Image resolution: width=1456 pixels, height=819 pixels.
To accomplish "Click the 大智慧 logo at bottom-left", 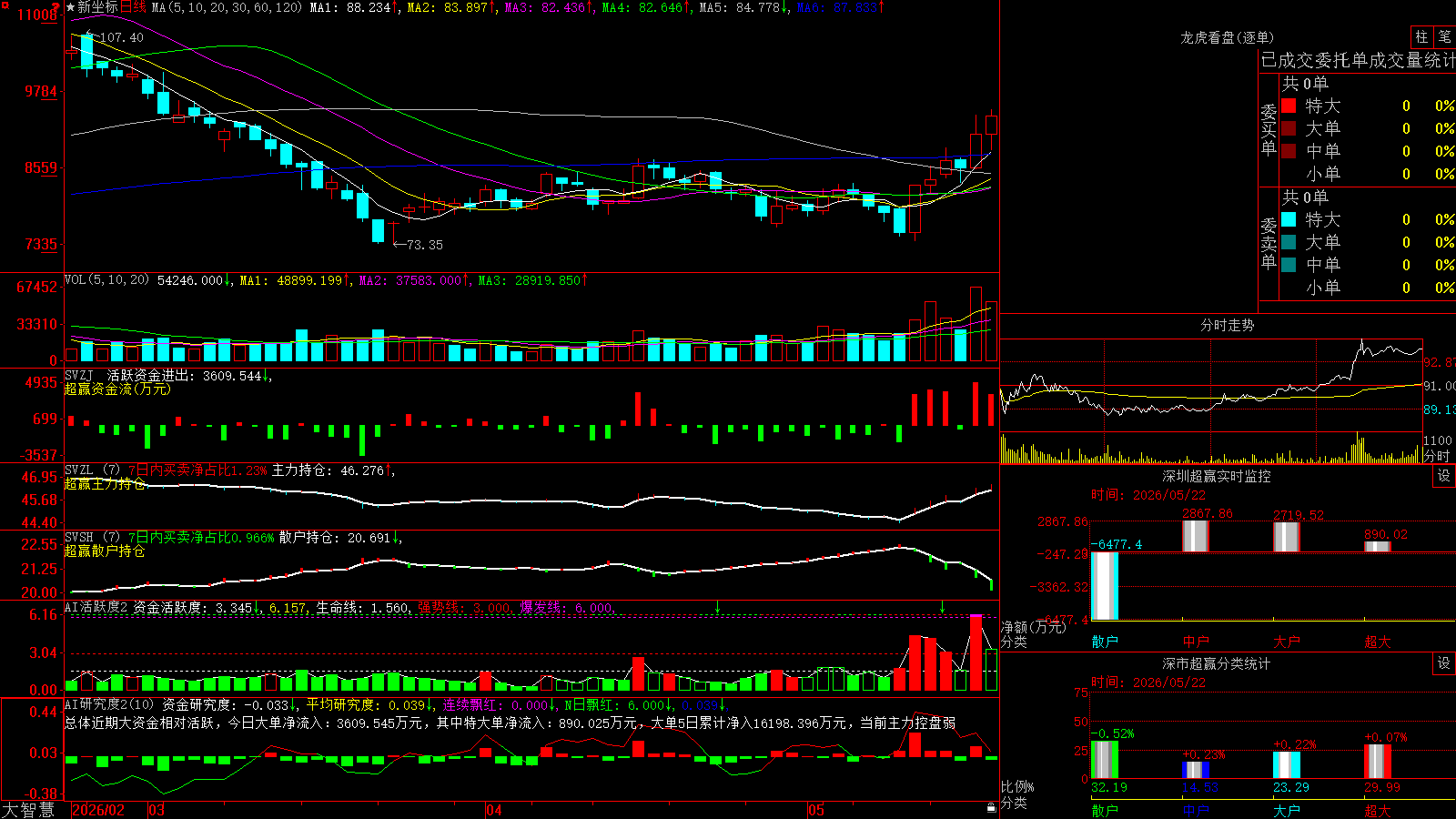I will tap(28, 809).
